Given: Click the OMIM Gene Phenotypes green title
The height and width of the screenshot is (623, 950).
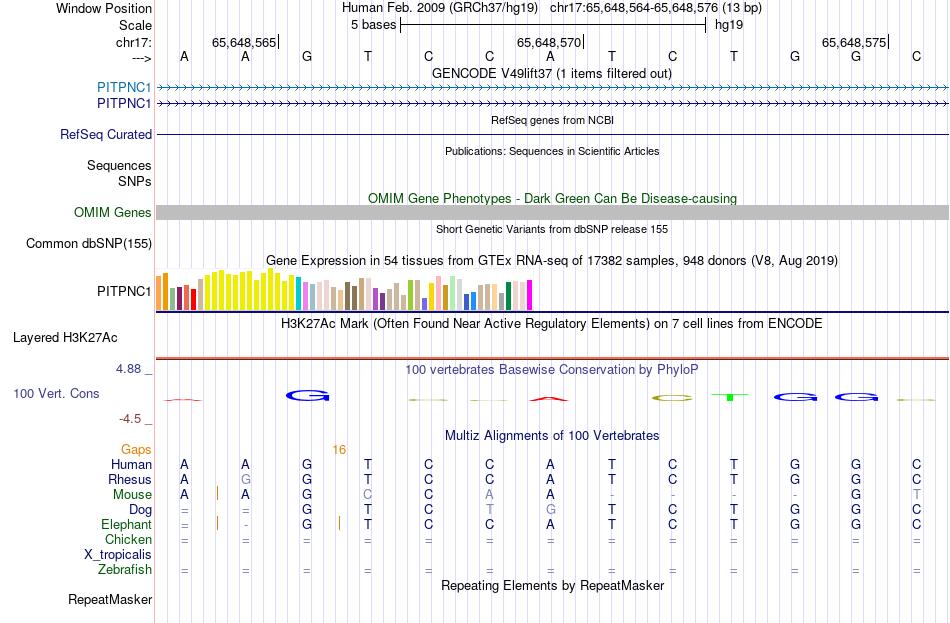Looking at the screenshot, I should click(553, 199).
